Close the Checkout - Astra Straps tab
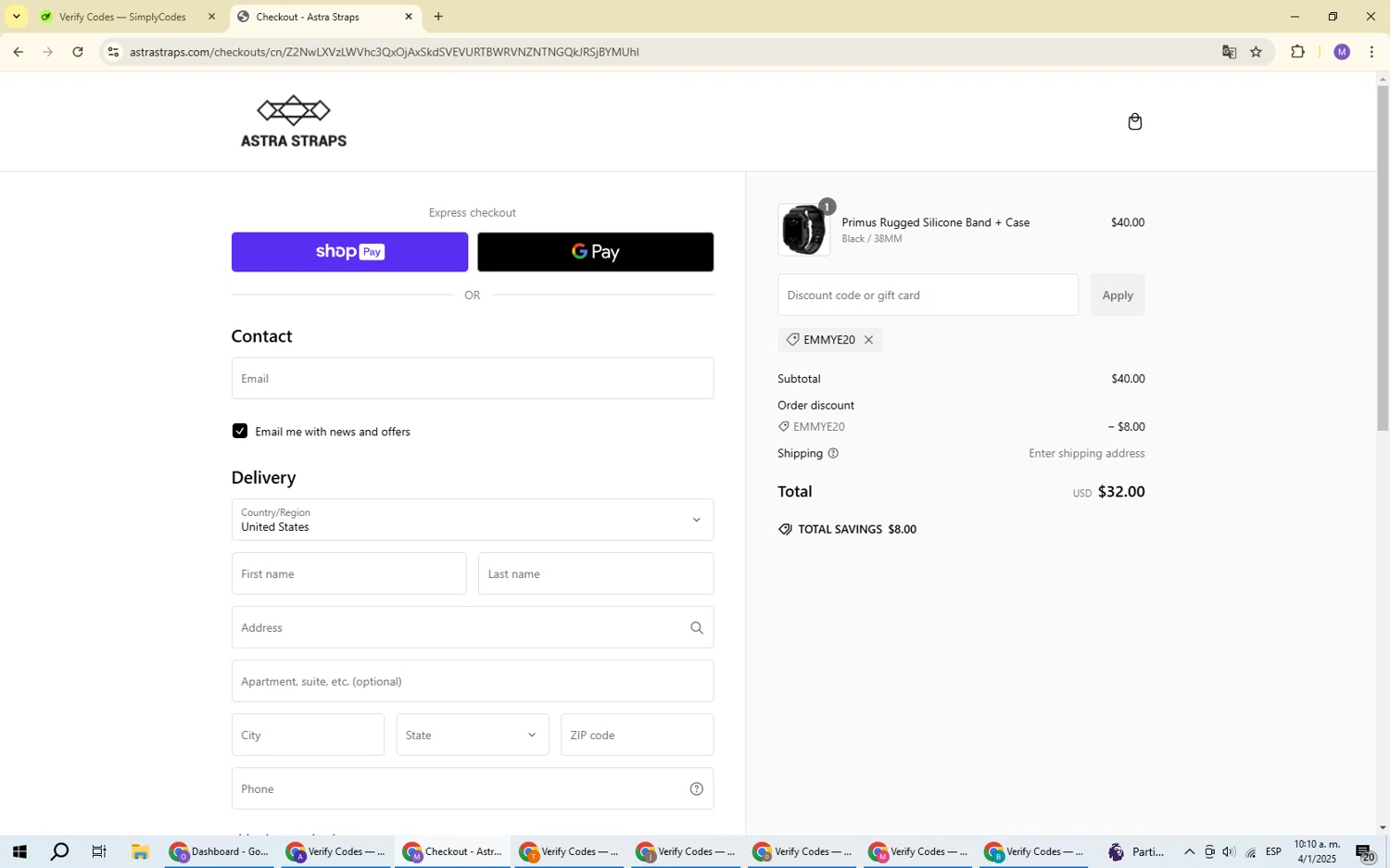 pyautogui.click(x=409, y=17)
